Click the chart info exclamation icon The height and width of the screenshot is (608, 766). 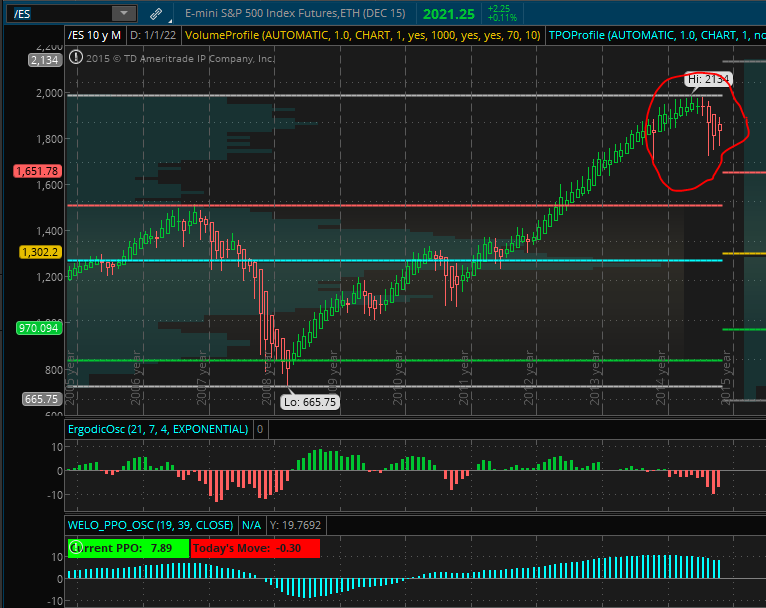pyautogui.click(x=76, y=57)
